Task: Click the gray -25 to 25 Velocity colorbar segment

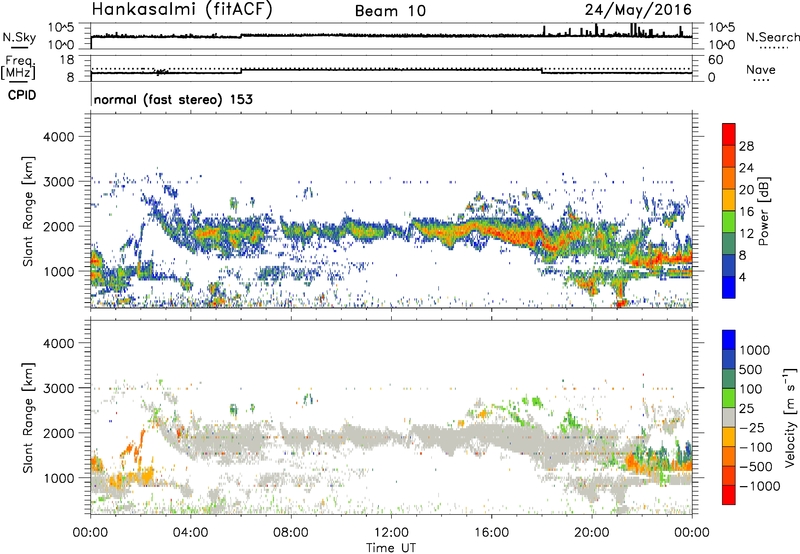Action: point(729,418)
